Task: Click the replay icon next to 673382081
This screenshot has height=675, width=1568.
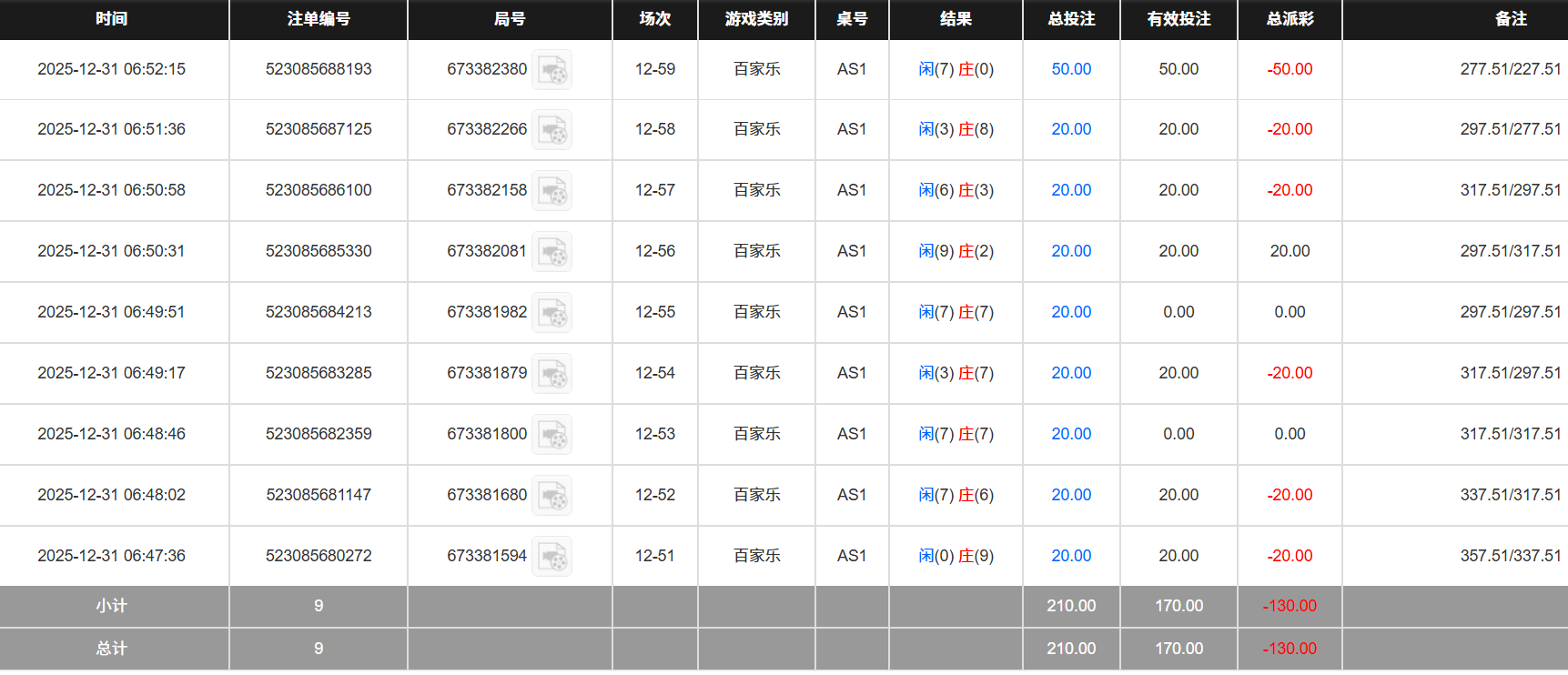Action: tap(551, 252)
